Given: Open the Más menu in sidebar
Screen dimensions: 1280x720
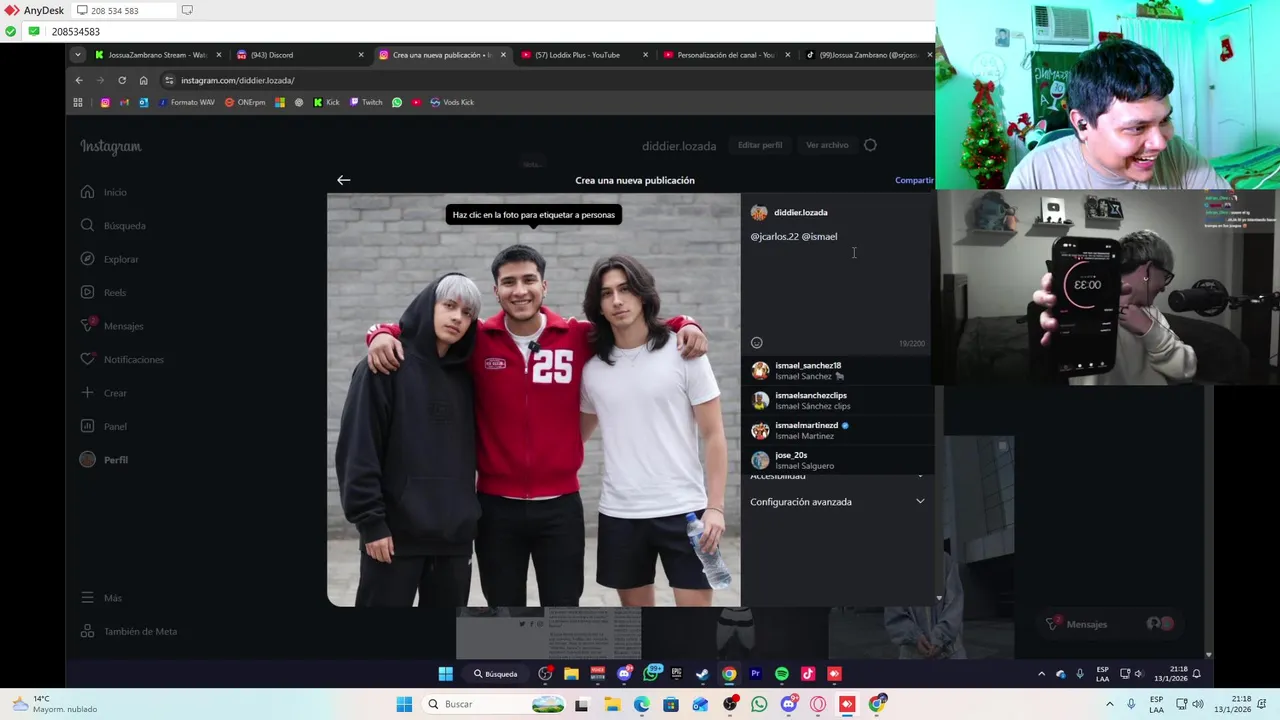Looking at the screenshot, I should (x=101, y=598).
